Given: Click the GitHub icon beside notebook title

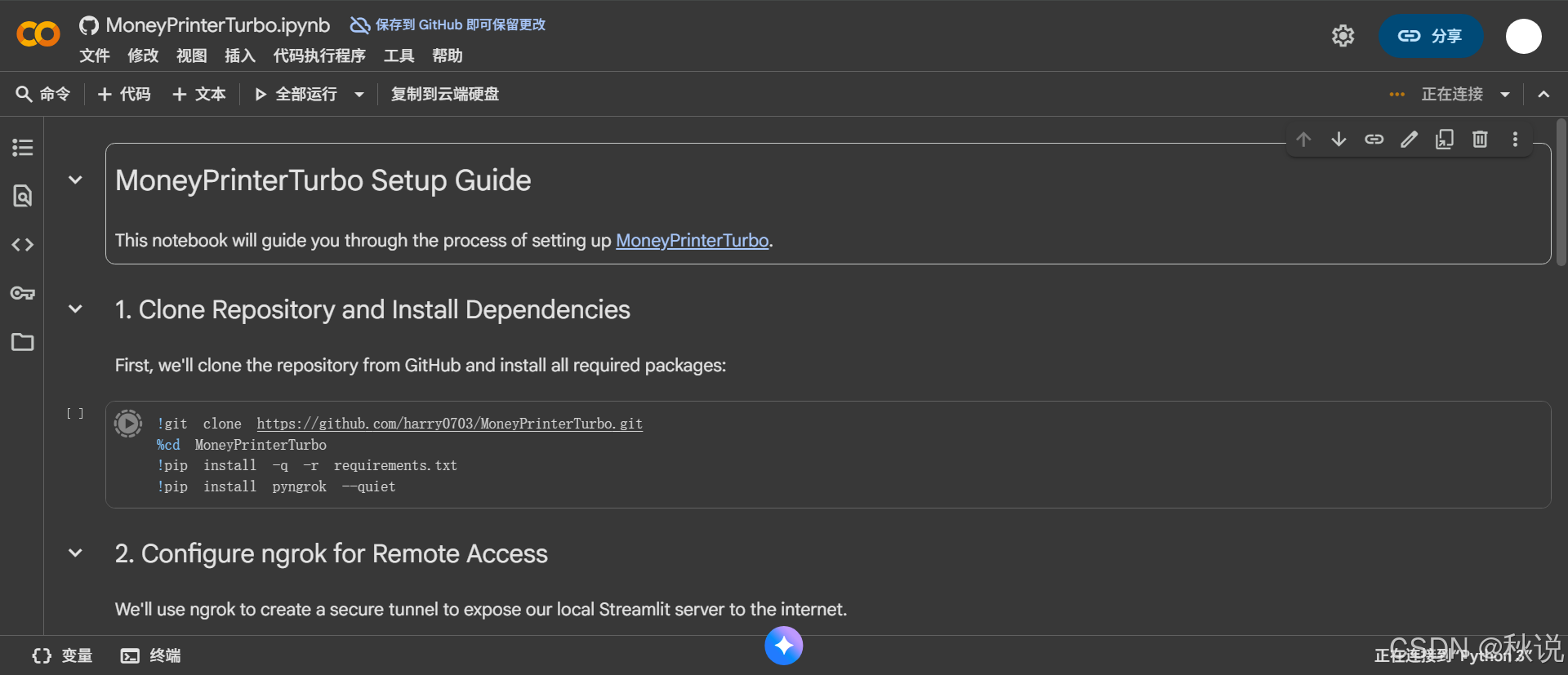Looking at the screenshot, I should 89,25.
